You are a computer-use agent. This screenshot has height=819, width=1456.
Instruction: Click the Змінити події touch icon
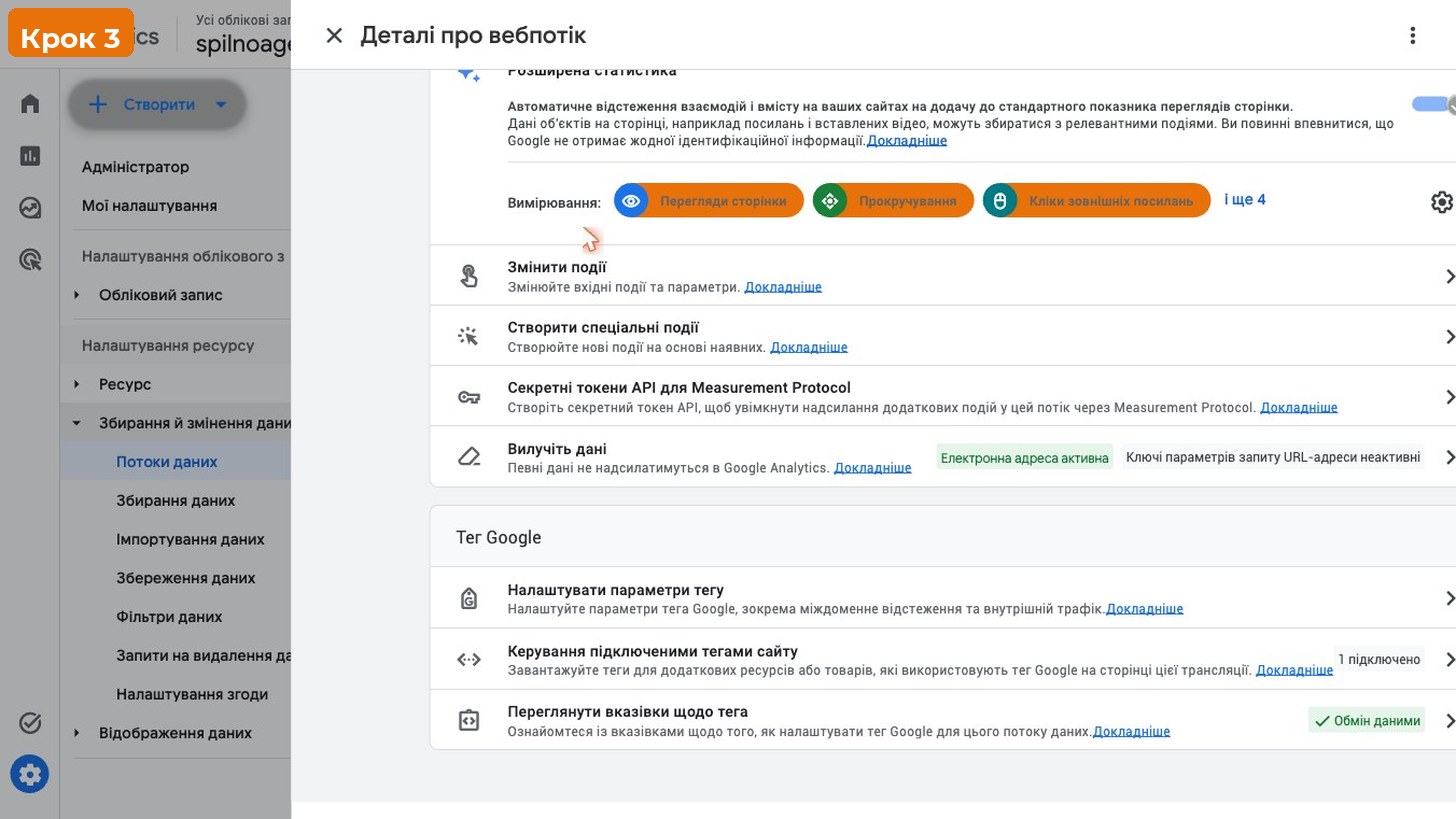pos(469,276)
